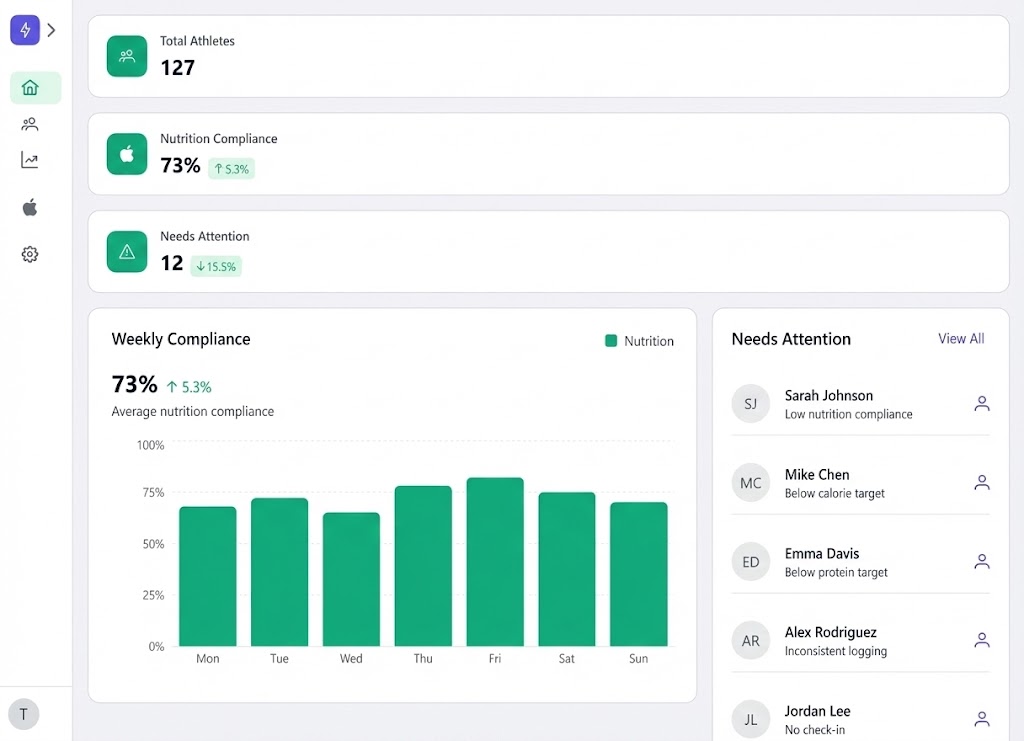Click the Needs Attention stat card
1024x741 pixels.
pyautogui.click(x=548, y=251)
